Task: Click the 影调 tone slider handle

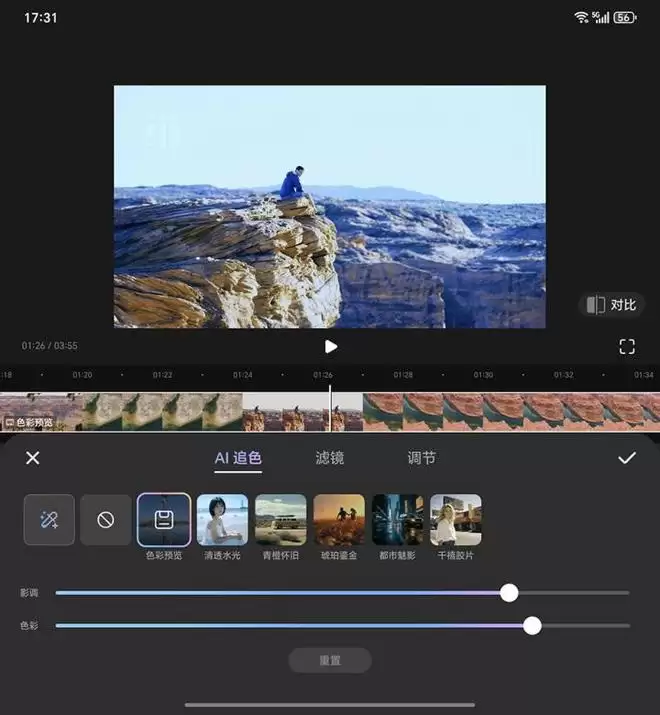Action: point(509,593)
